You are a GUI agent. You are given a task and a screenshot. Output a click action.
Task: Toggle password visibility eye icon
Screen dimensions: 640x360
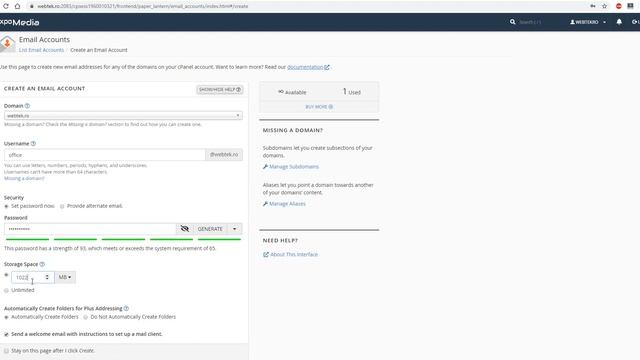pos(184,229)
